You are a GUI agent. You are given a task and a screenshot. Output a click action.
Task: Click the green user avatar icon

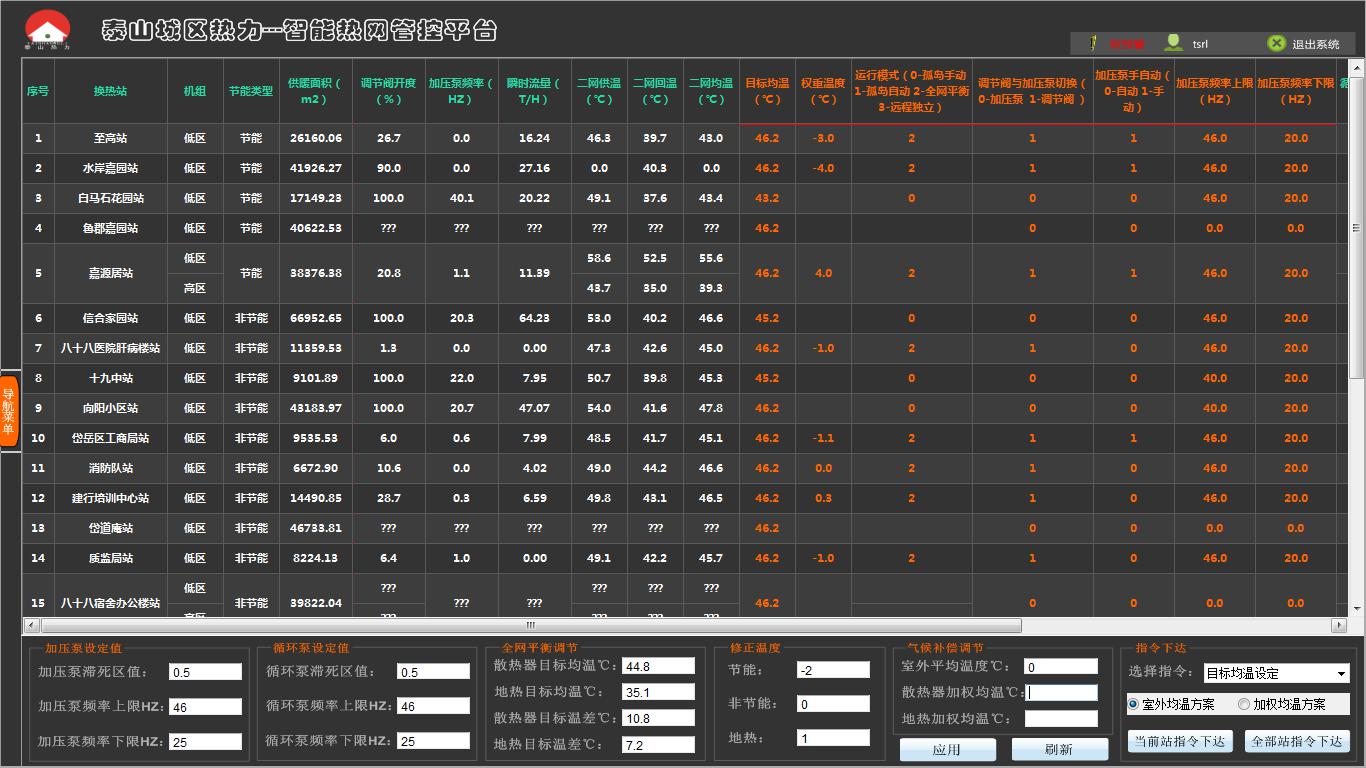(1173, 43)
